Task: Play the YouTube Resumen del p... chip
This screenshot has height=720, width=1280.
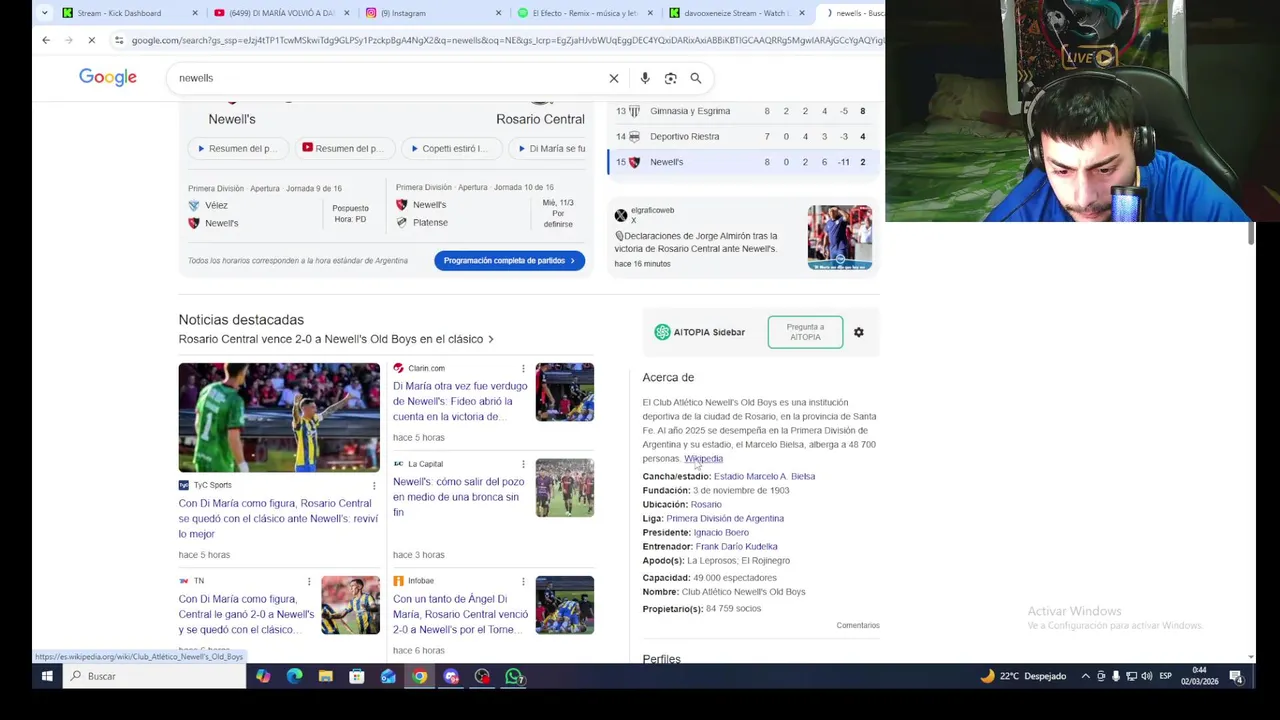Action: (343, 148)
